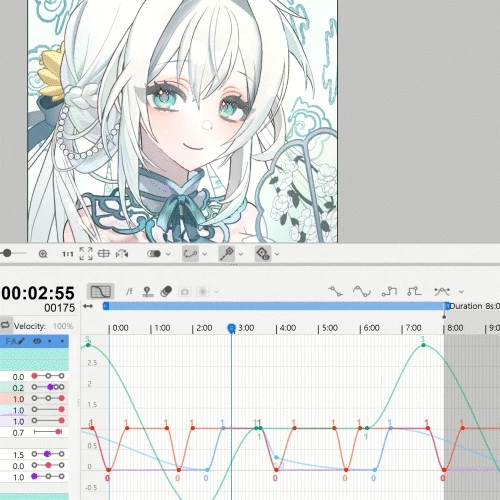Screen dimensions: 500x500
Task: Set linear curve interpolation type
Action: coord(335,291)
